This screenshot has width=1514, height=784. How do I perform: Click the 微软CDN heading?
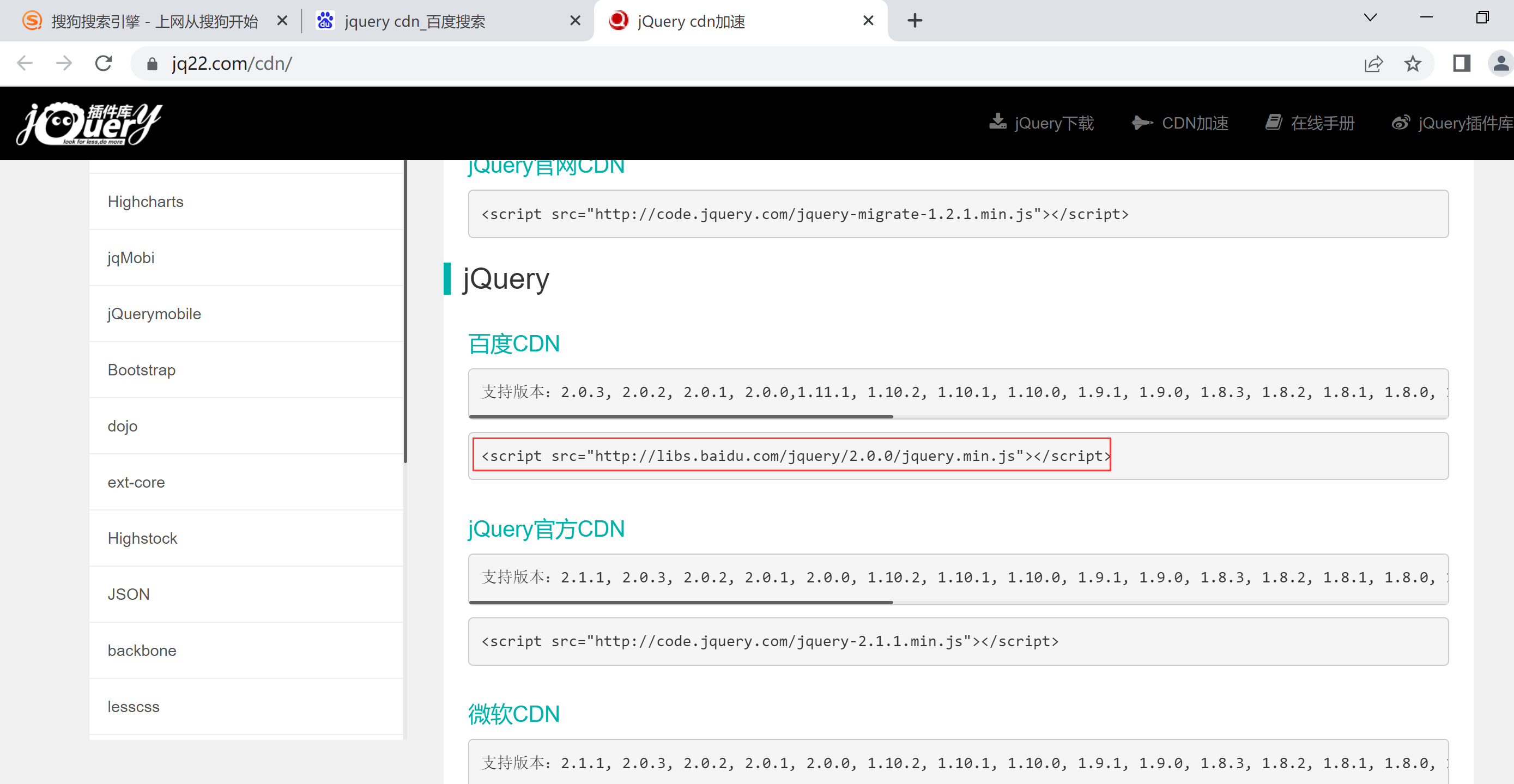point(514,714)
